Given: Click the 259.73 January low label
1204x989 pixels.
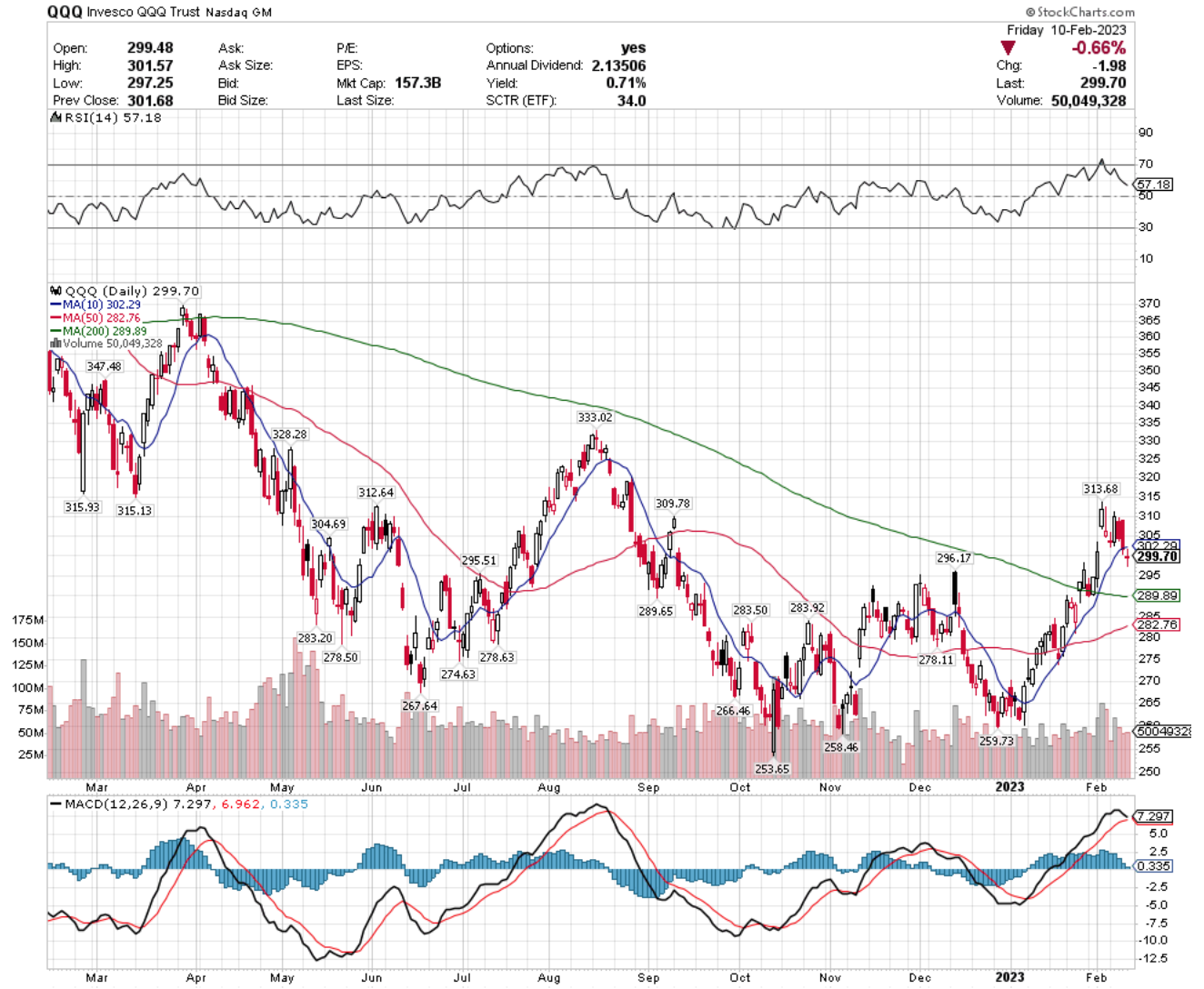Looking at the screenshot, I should pos(997,741).
